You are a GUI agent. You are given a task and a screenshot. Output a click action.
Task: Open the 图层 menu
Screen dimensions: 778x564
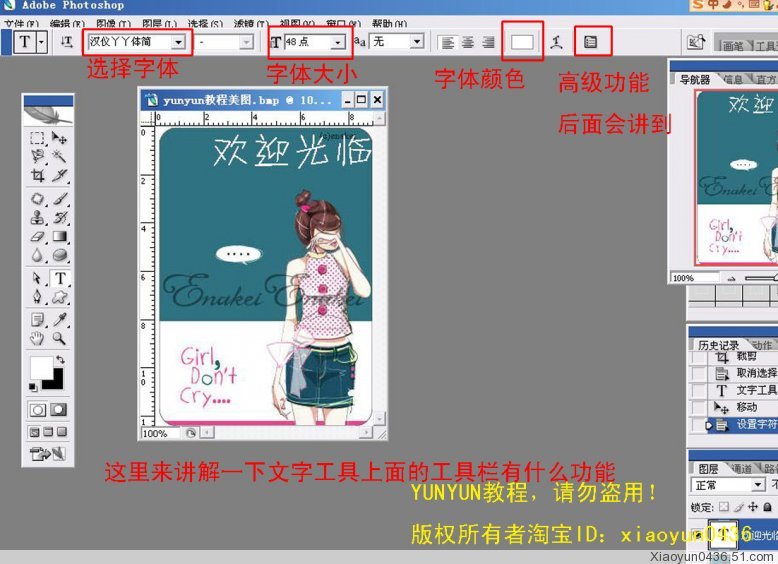point(159,23)
